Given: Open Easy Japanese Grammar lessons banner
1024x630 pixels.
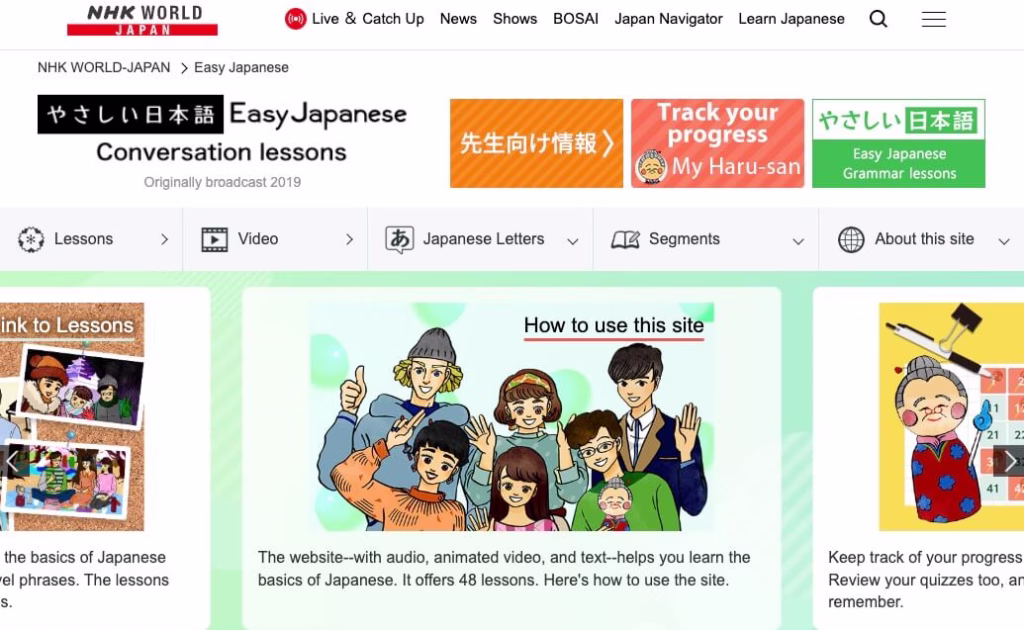Looking at the screenshot, I should click(899, 144).
